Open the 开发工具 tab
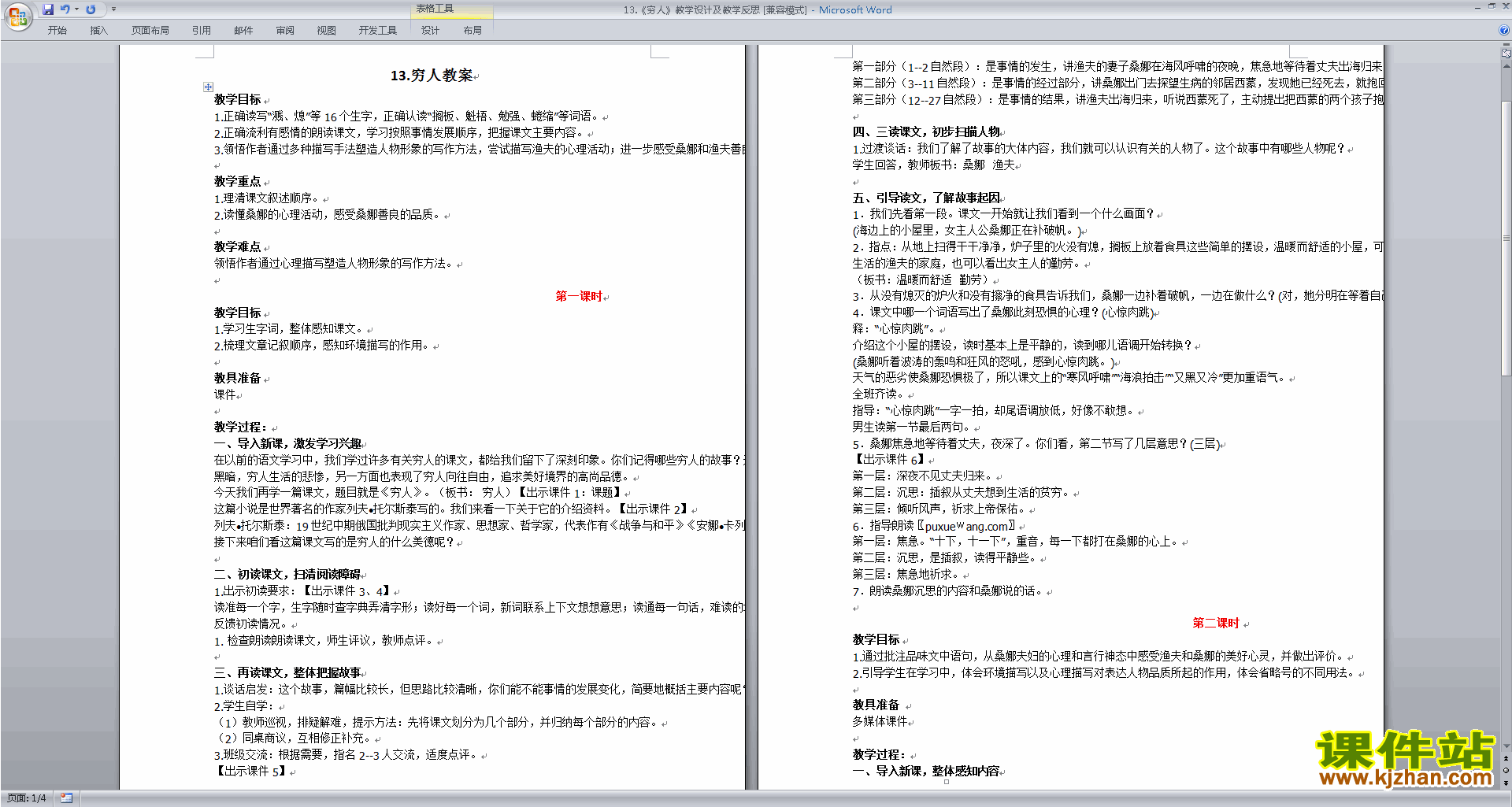The image size is (1512, 807). pyautogui.click(x=378, y=31)
